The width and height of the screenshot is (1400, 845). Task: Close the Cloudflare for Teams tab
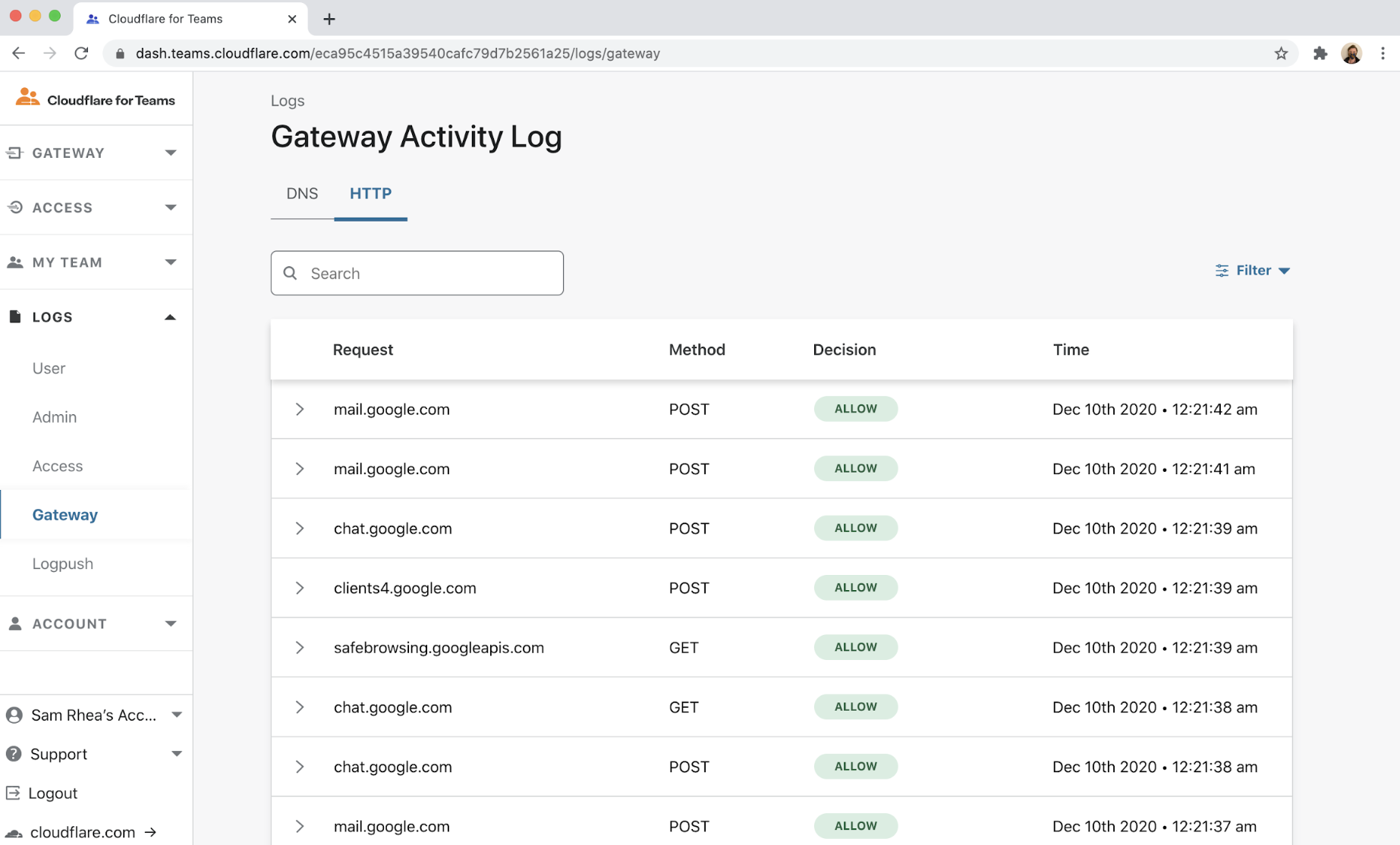pyautogui.click(x=292, y=19)
